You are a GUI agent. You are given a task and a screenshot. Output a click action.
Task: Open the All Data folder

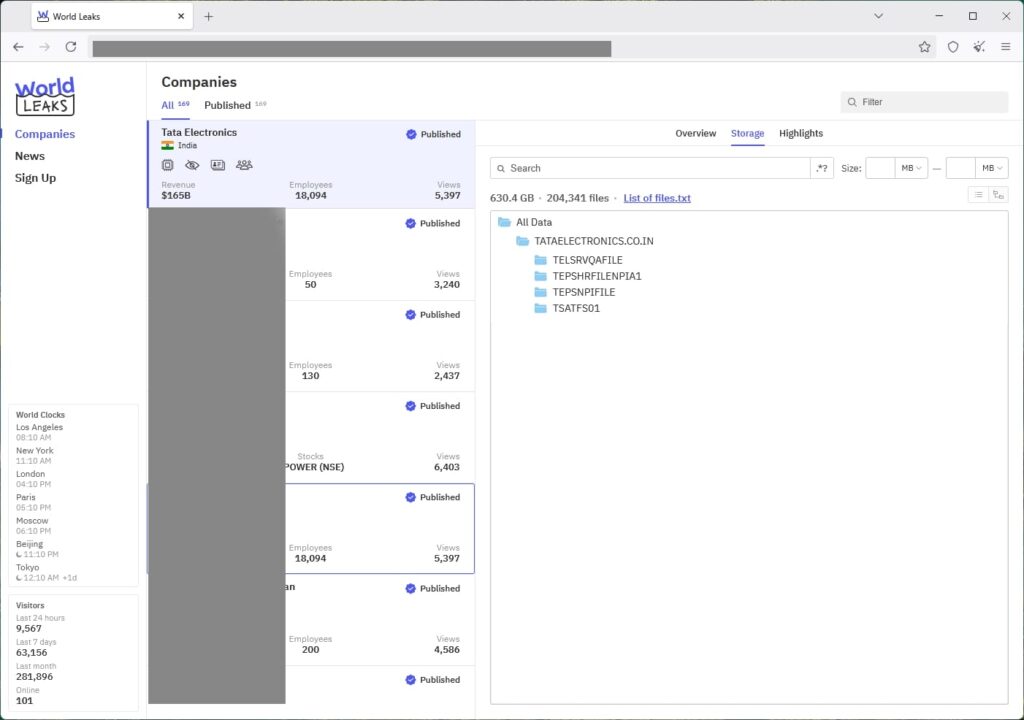524,222
